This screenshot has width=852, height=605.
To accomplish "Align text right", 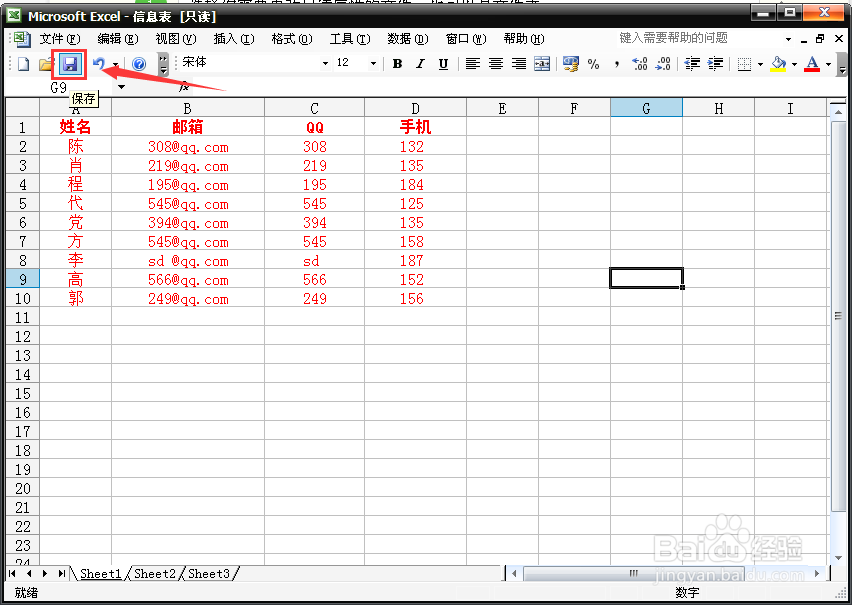I will (x=519, y=64).
